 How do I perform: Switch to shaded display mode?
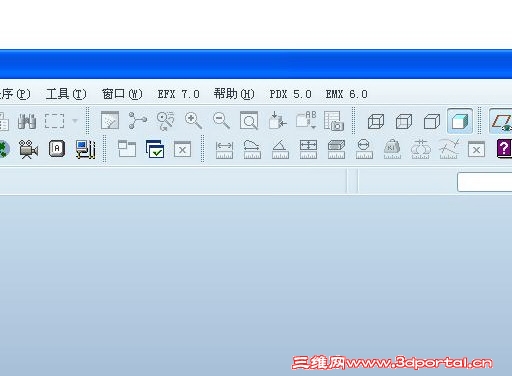(x=460, y=121)
